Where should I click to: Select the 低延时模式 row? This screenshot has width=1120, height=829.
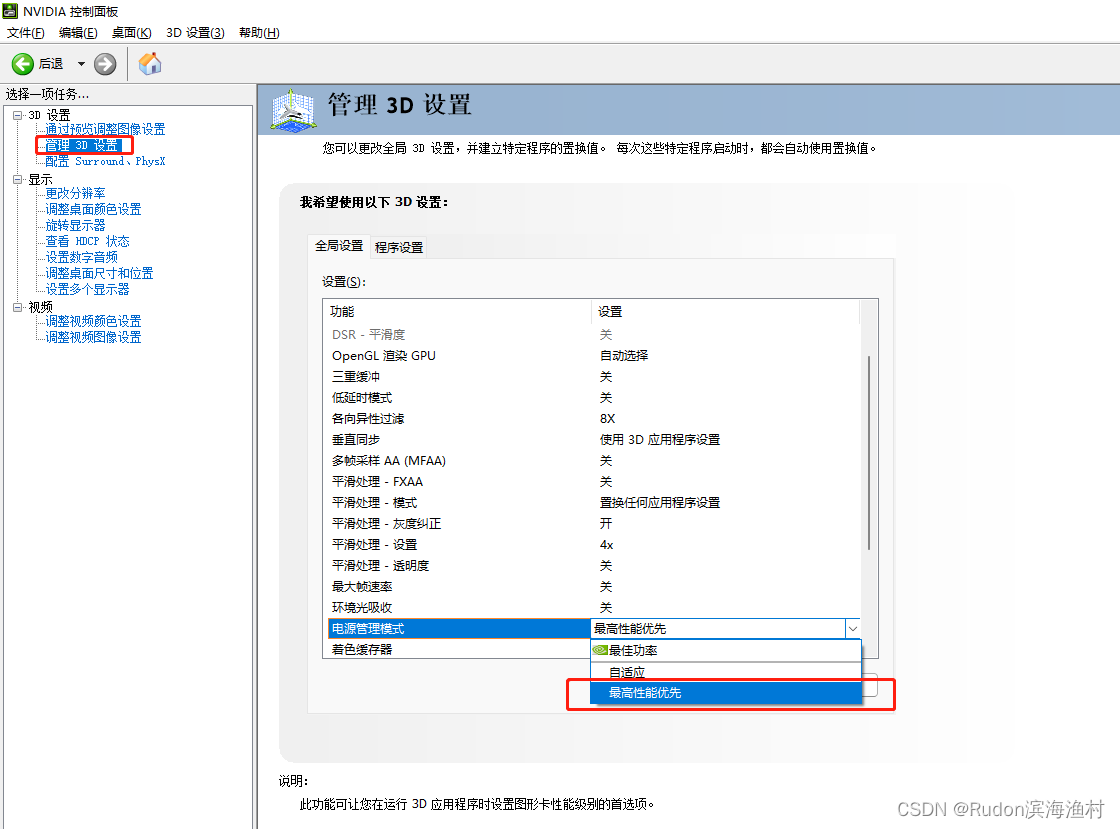(594, 398)
